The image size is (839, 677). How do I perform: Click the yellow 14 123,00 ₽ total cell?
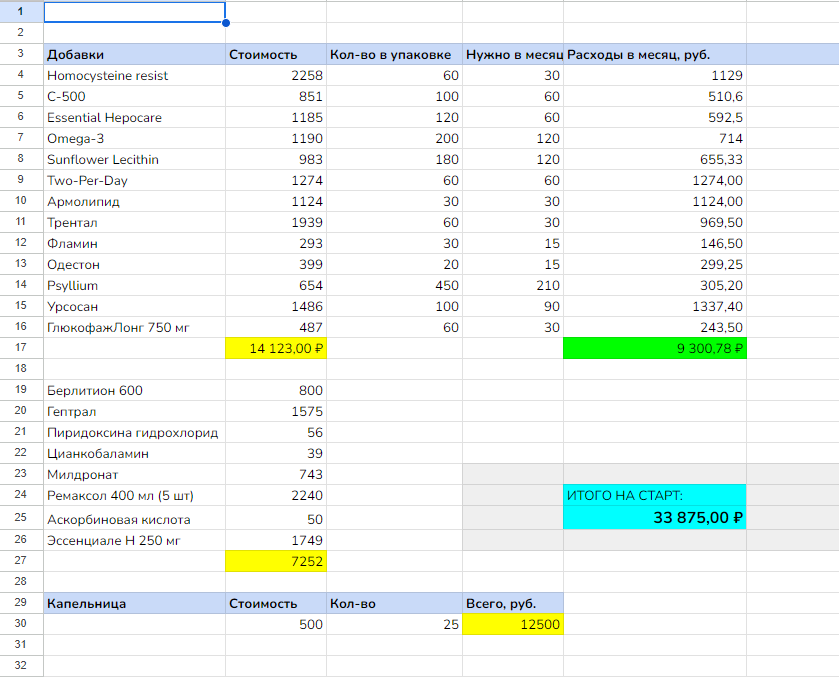[x=276, y=348]
